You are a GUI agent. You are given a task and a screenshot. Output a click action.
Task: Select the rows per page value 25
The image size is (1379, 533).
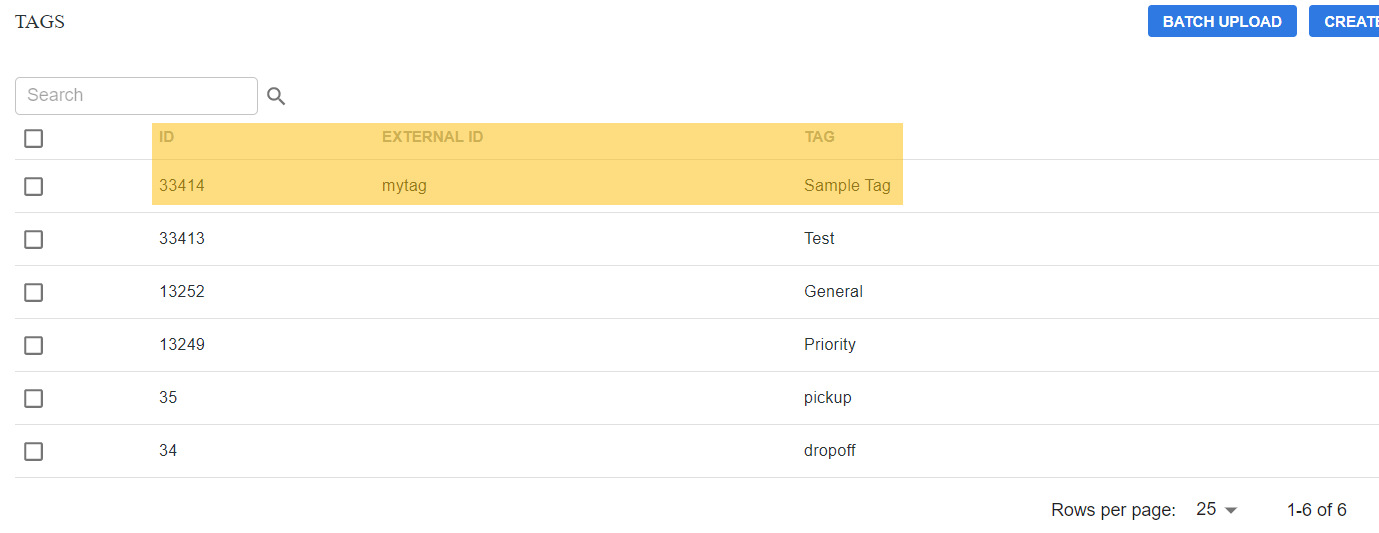click(1206, 509)
